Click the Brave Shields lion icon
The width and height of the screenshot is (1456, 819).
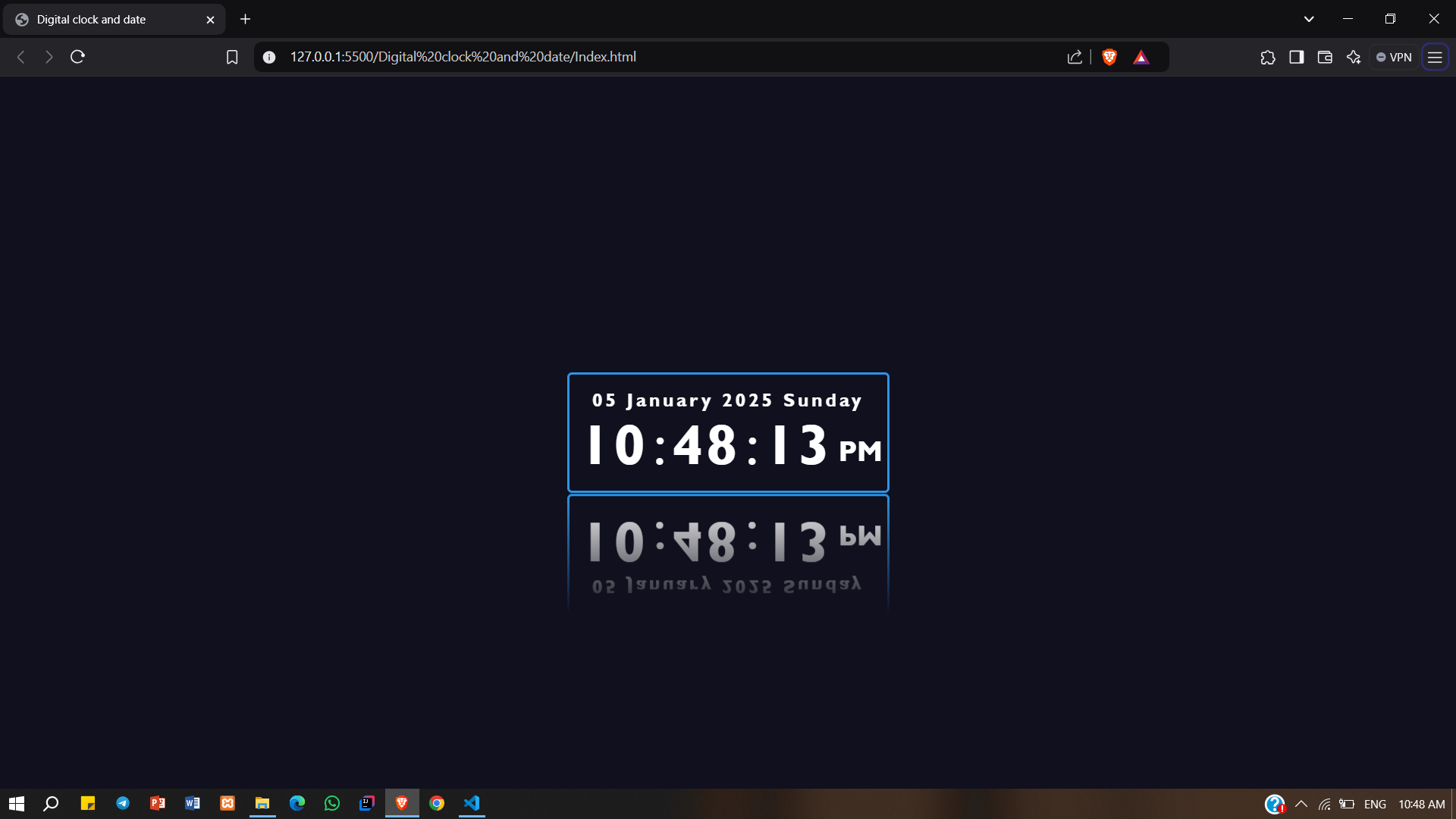click(x=1109, y=57)
